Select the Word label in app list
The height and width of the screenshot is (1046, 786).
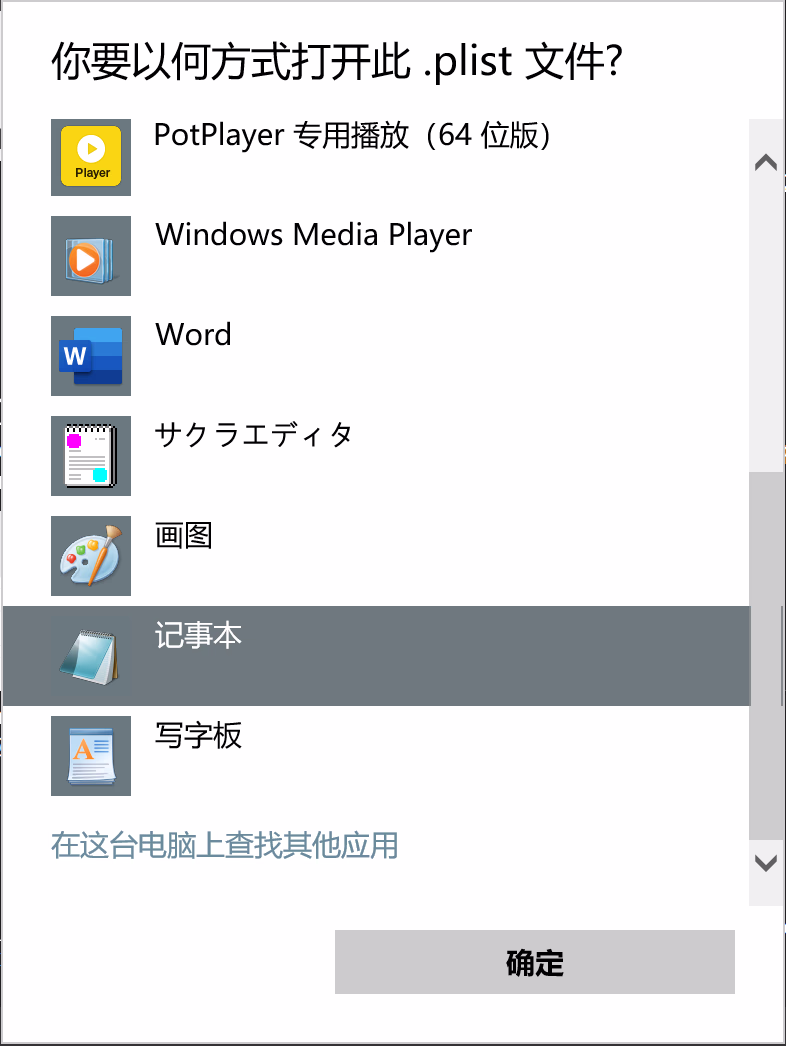tap(193, 335)
